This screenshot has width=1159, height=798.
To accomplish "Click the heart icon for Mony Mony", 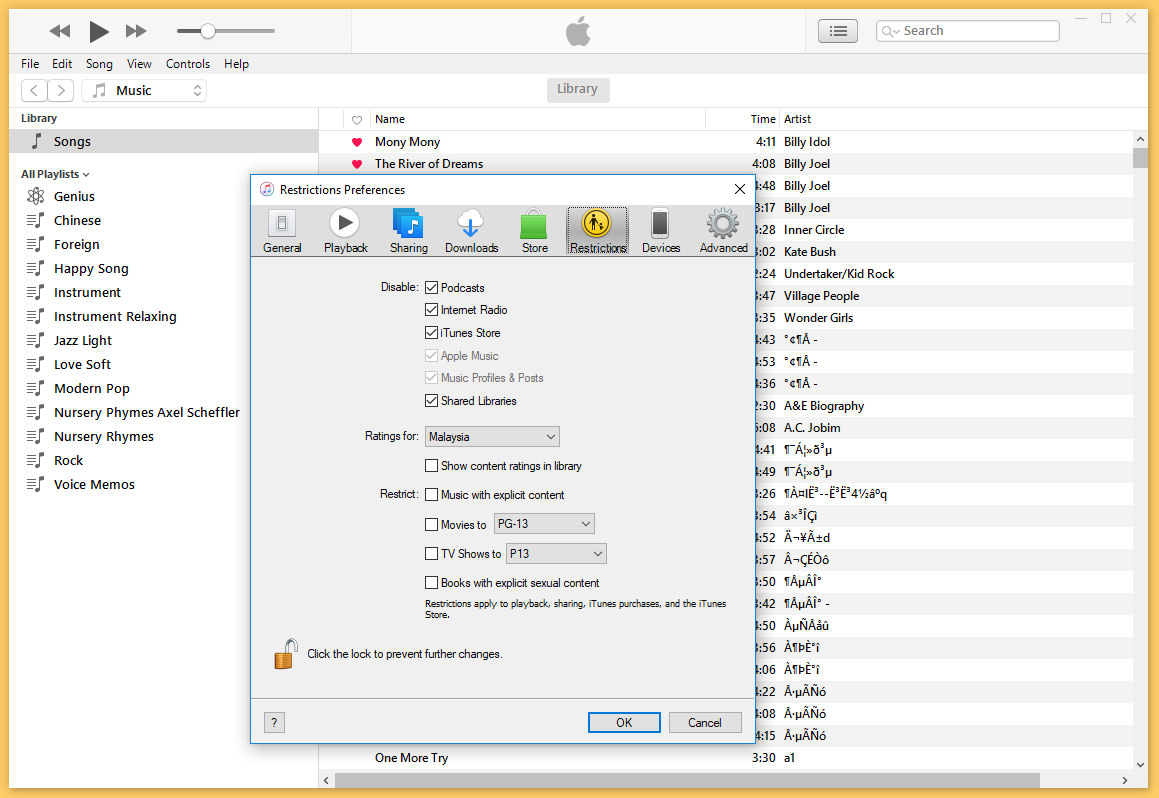I will 357,142.
